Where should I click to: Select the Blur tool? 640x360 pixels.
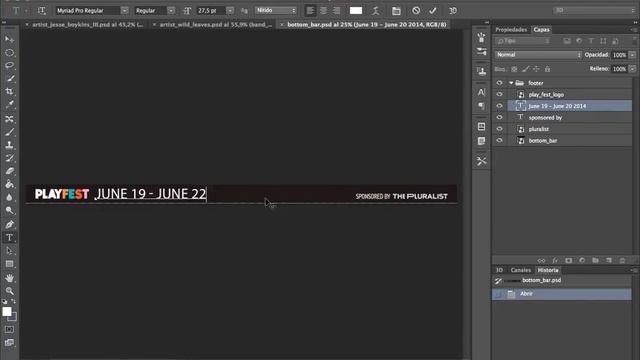(x=9, y=198)
